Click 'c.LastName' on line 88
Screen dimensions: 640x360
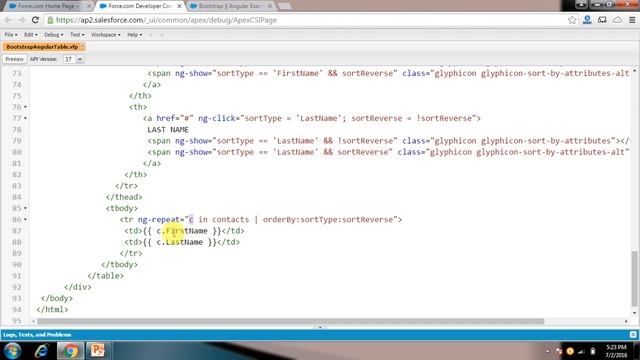pyautogui.click(x=180, y=242)
